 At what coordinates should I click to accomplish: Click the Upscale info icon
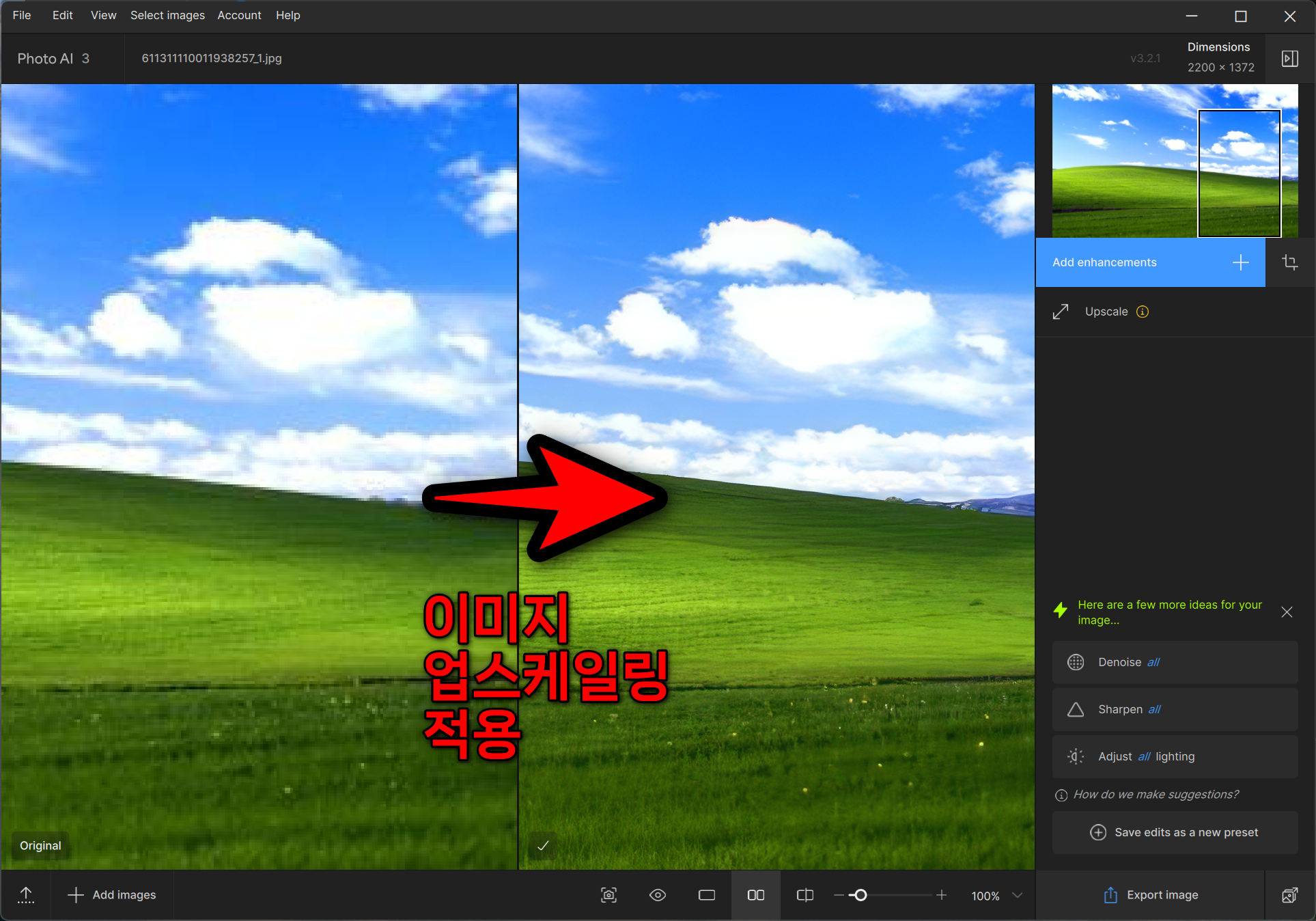[x=1143, y=312]
